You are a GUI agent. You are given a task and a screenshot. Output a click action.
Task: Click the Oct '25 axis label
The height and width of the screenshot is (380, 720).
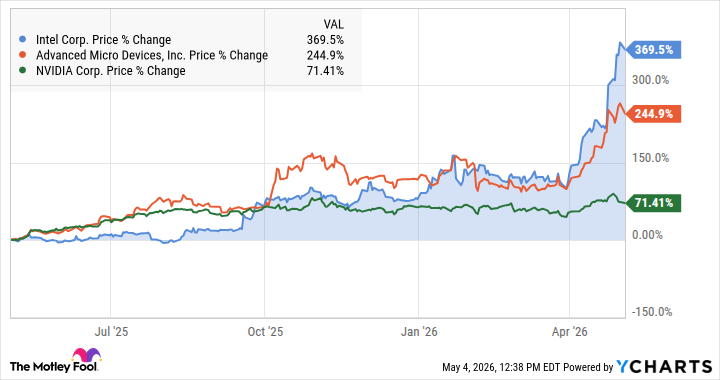pos(265,331)
